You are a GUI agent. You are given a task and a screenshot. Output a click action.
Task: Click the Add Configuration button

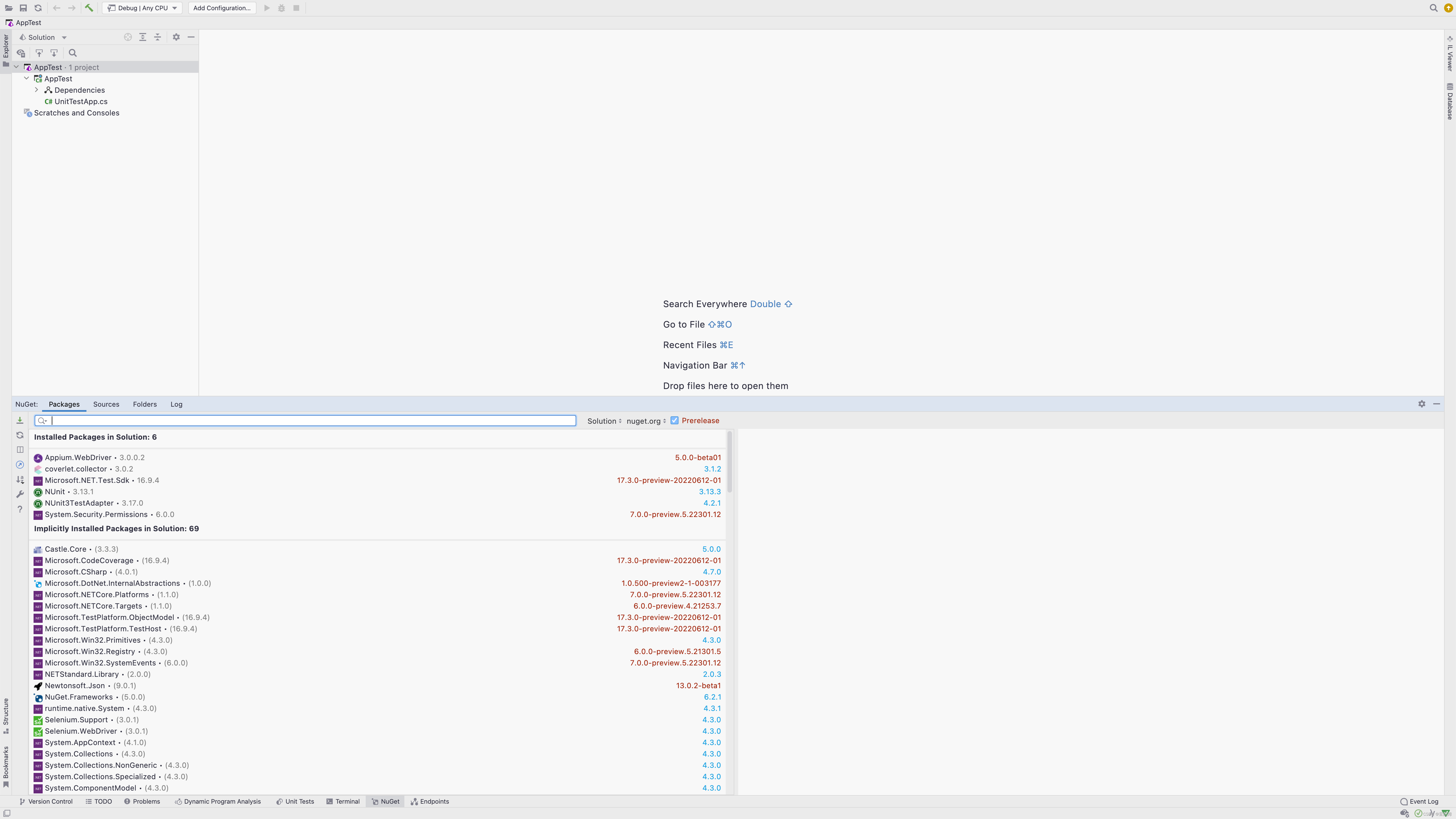(x=222, y=8)
